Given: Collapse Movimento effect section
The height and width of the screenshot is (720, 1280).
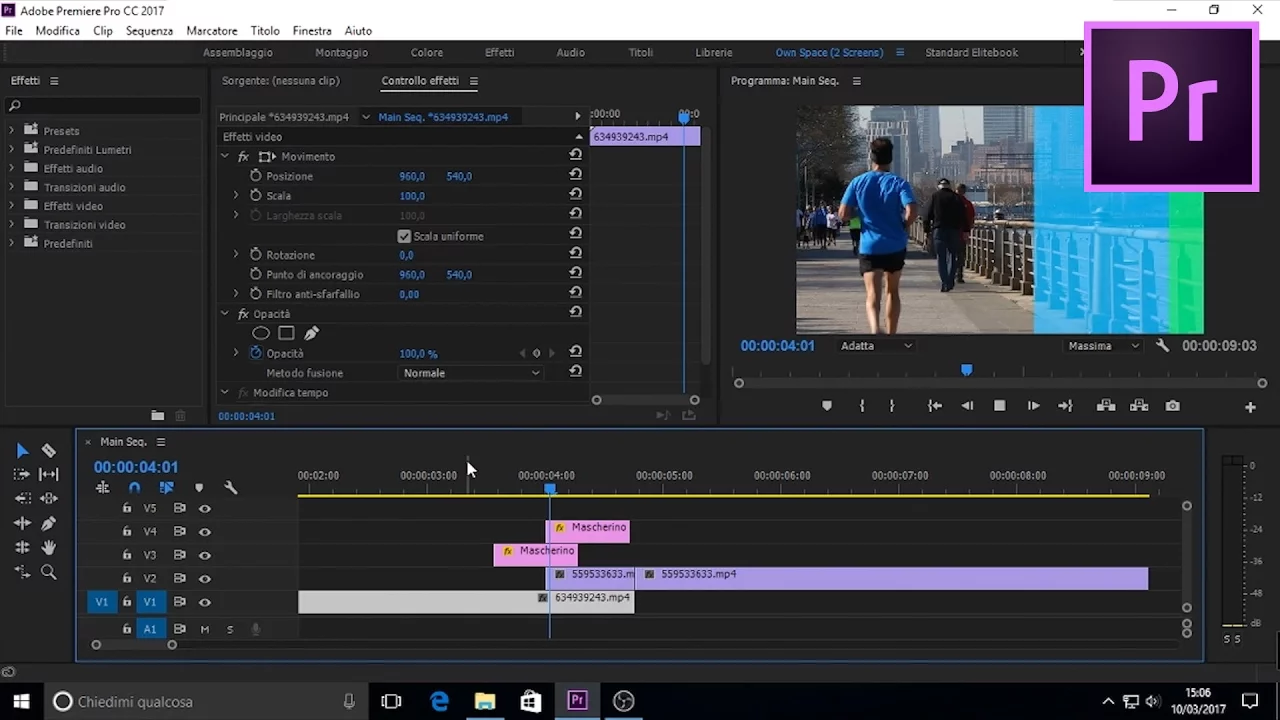Looking at the screenshot, I should tap(225, 157).
